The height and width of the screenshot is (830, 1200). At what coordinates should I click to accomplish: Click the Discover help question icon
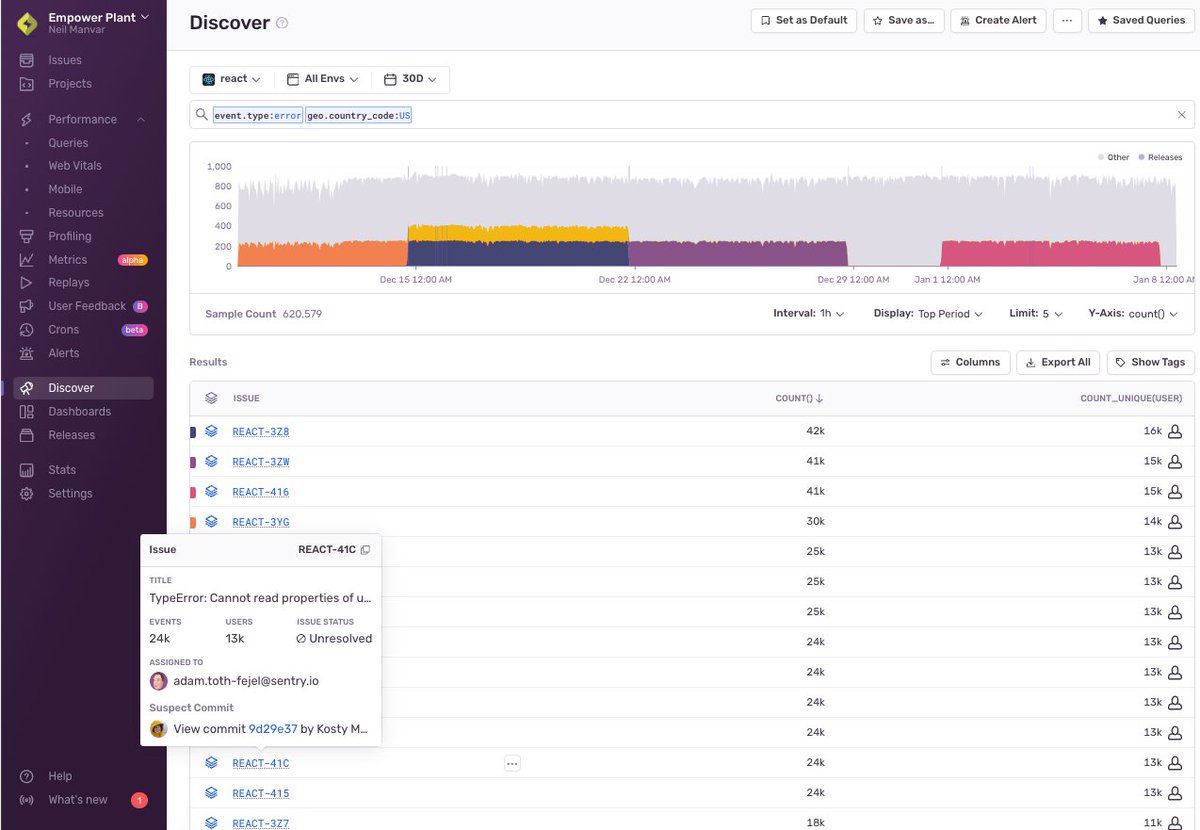point(282,23)
